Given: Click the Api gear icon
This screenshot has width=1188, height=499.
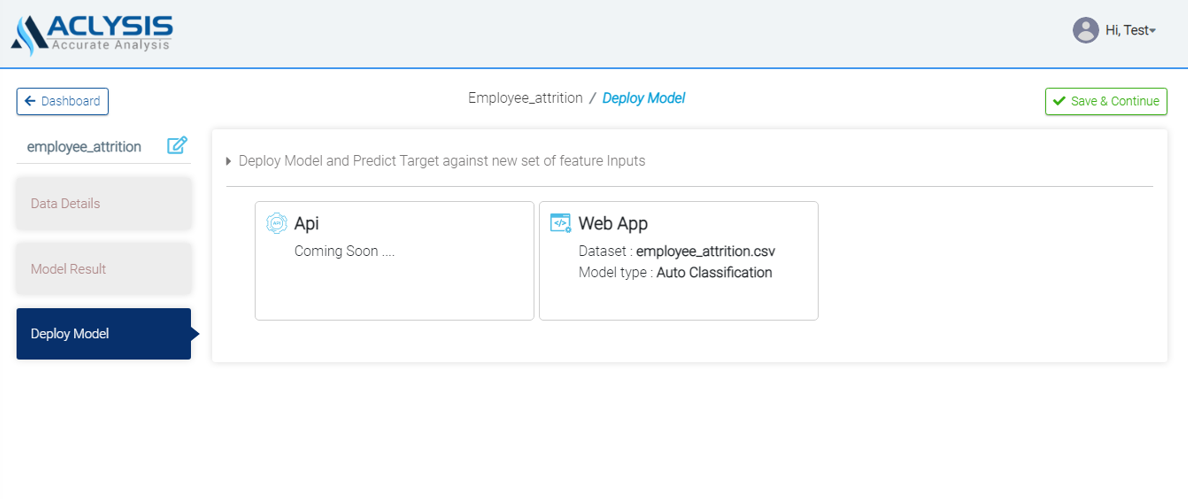Looking at the screenshot, I should pos(277,223).
